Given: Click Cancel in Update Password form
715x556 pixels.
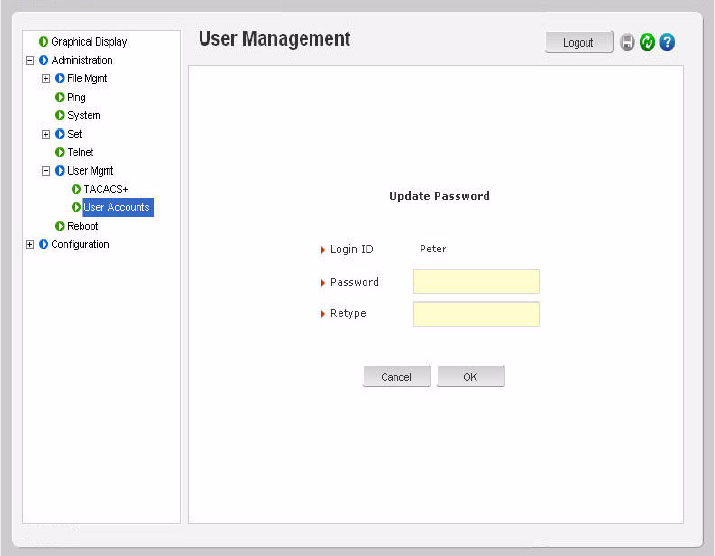Looking at the screenshot, I should (x=396, y=377).
